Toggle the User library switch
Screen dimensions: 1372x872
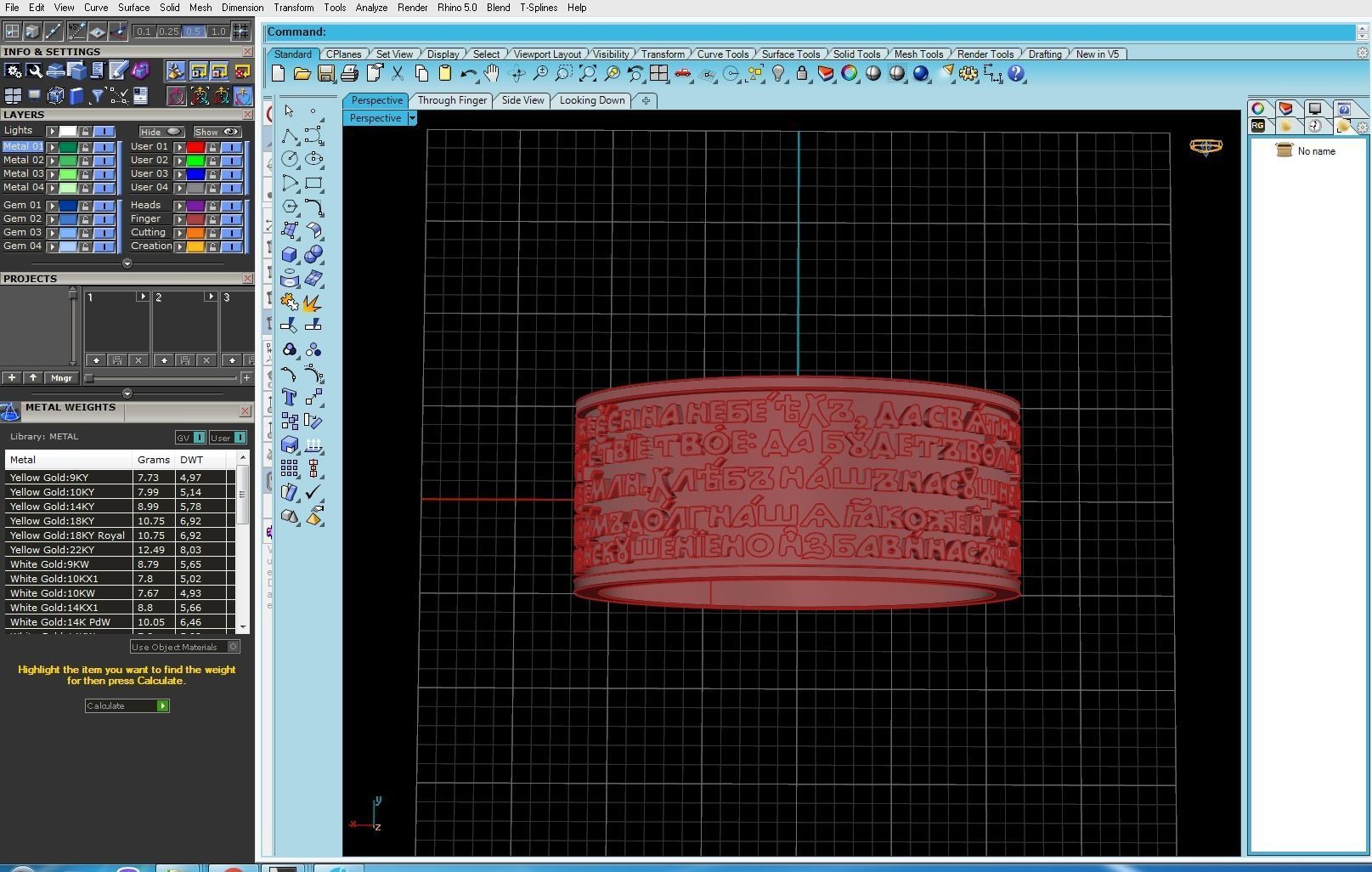229,438
